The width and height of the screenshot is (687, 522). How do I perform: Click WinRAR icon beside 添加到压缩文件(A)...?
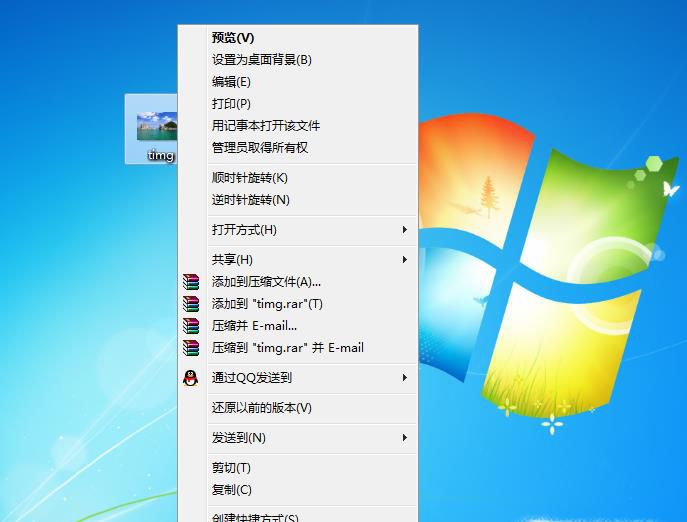[191, 282]
